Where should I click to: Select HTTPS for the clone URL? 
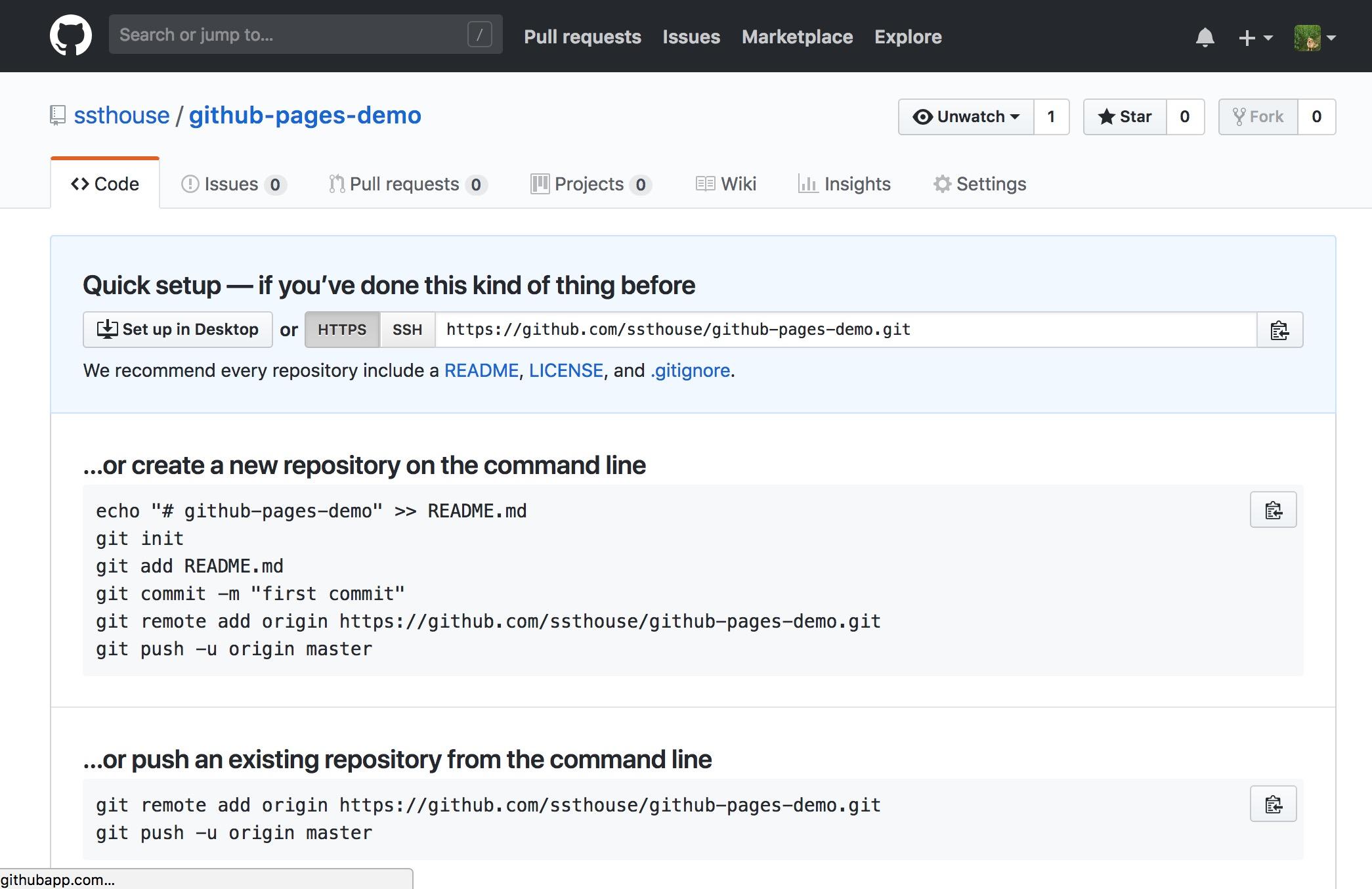342,330
